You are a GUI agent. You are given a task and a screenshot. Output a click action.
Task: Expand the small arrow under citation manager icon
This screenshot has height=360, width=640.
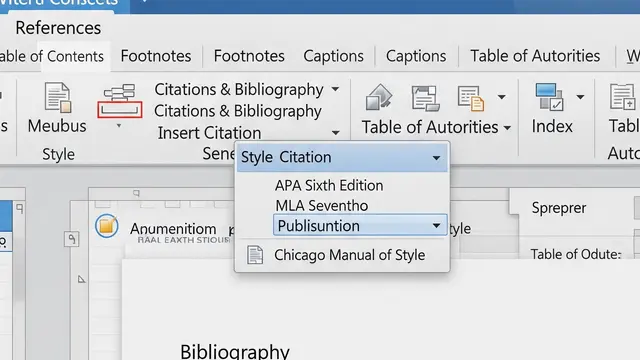119,126
